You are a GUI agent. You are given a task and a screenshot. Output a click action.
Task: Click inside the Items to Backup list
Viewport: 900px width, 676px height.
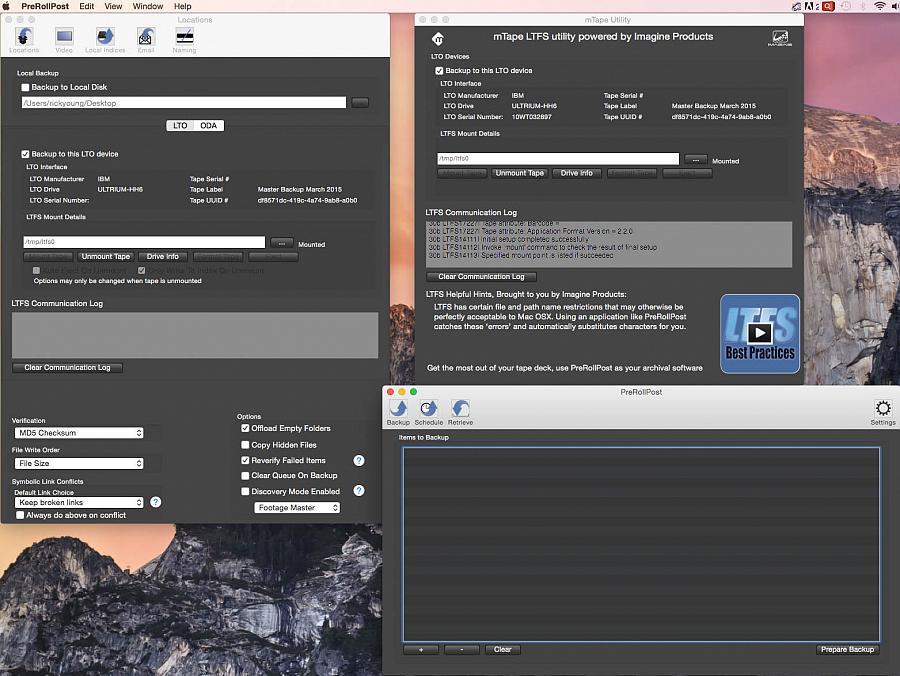[641, 544]
